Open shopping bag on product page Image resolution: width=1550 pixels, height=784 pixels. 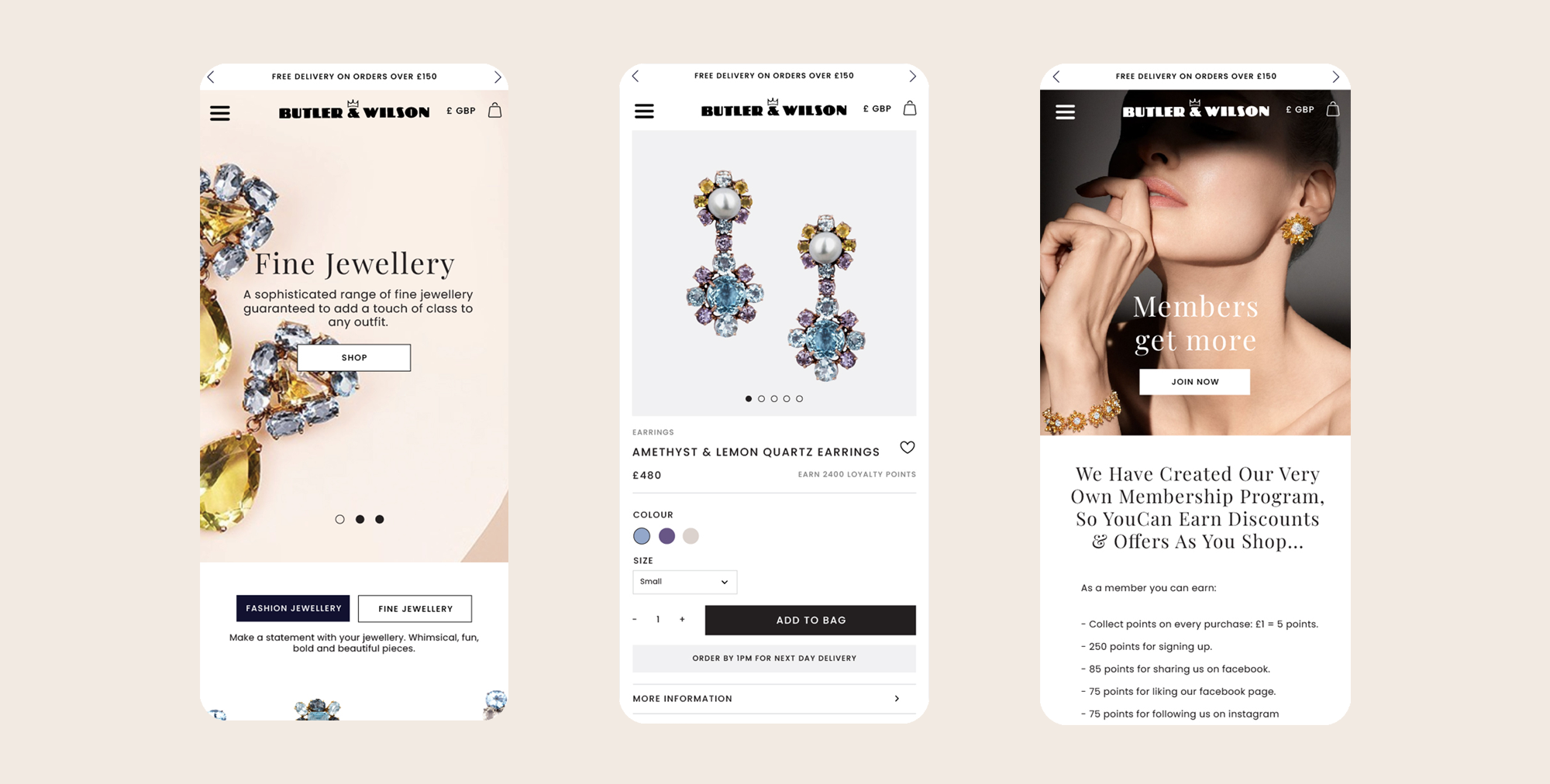(x=910, y=108)
